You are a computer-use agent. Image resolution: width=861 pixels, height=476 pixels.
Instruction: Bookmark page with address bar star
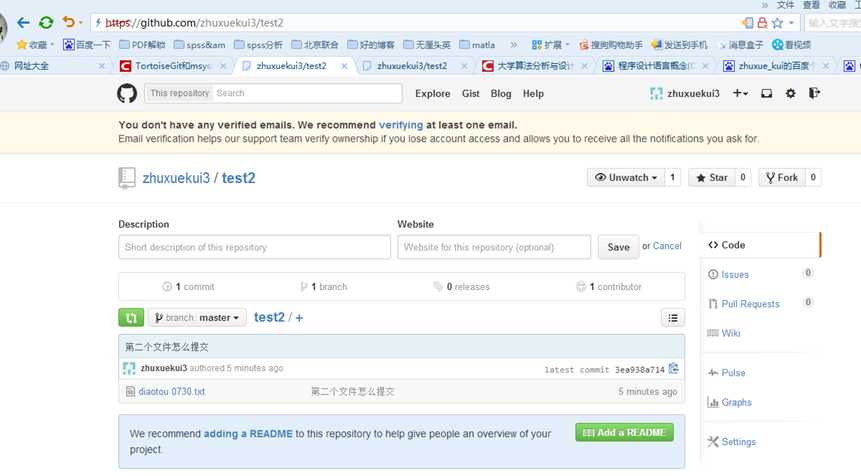pyautogui.click(x=777, y=23)
